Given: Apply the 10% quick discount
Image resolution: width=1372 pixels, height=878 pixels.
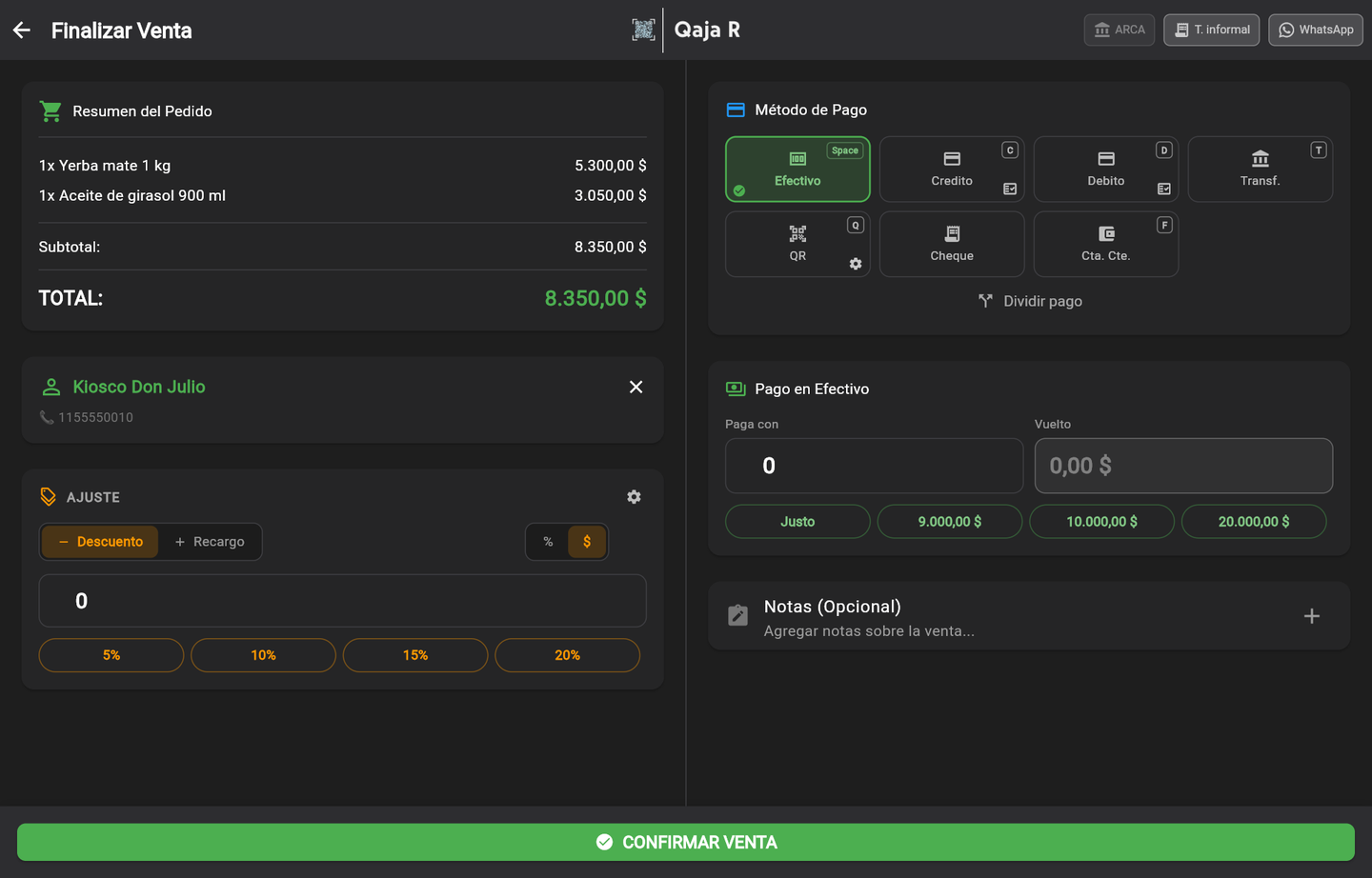Looking at the screenshot, I should [264, 655].
